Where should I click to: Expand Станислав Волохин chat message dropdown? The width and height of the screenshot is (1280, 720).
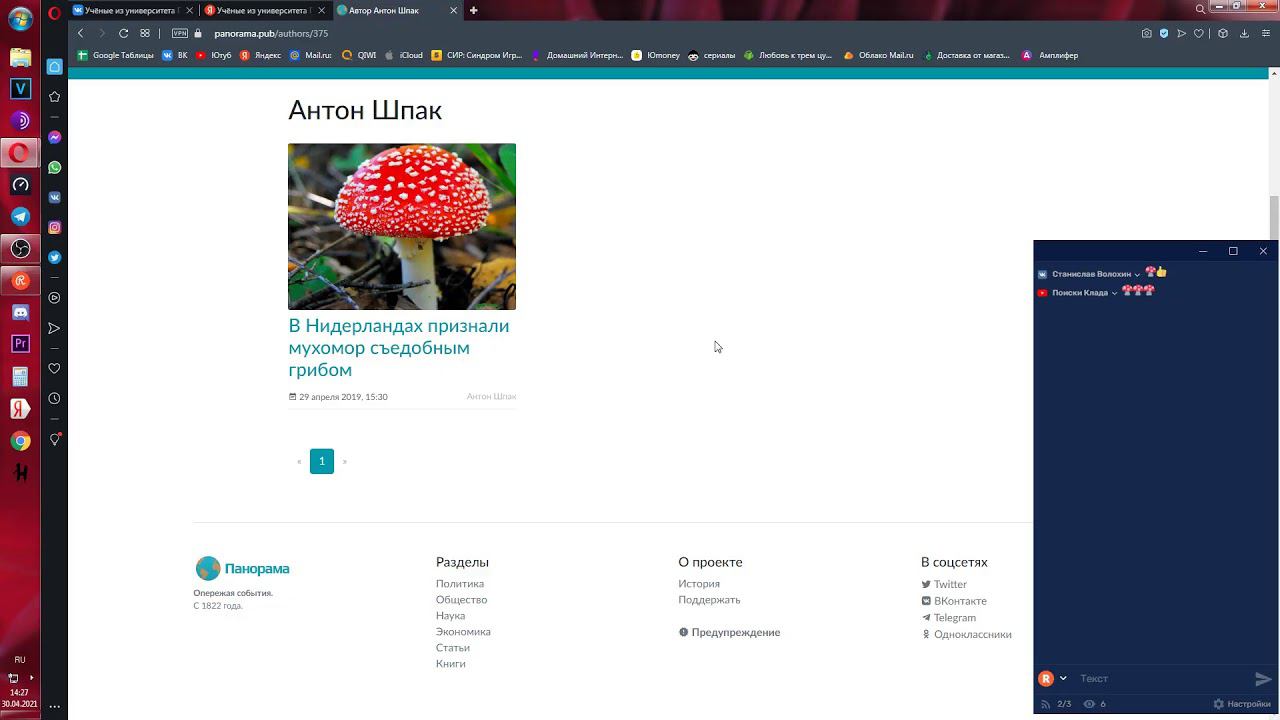click(1137, 274)
